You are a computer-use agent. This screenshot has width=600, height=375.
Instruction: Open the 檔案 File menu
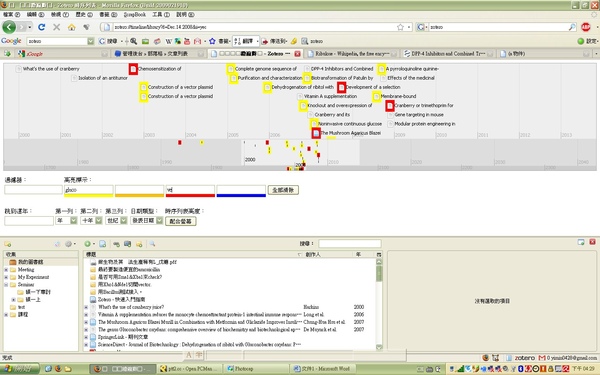click(x=11, y=15)
